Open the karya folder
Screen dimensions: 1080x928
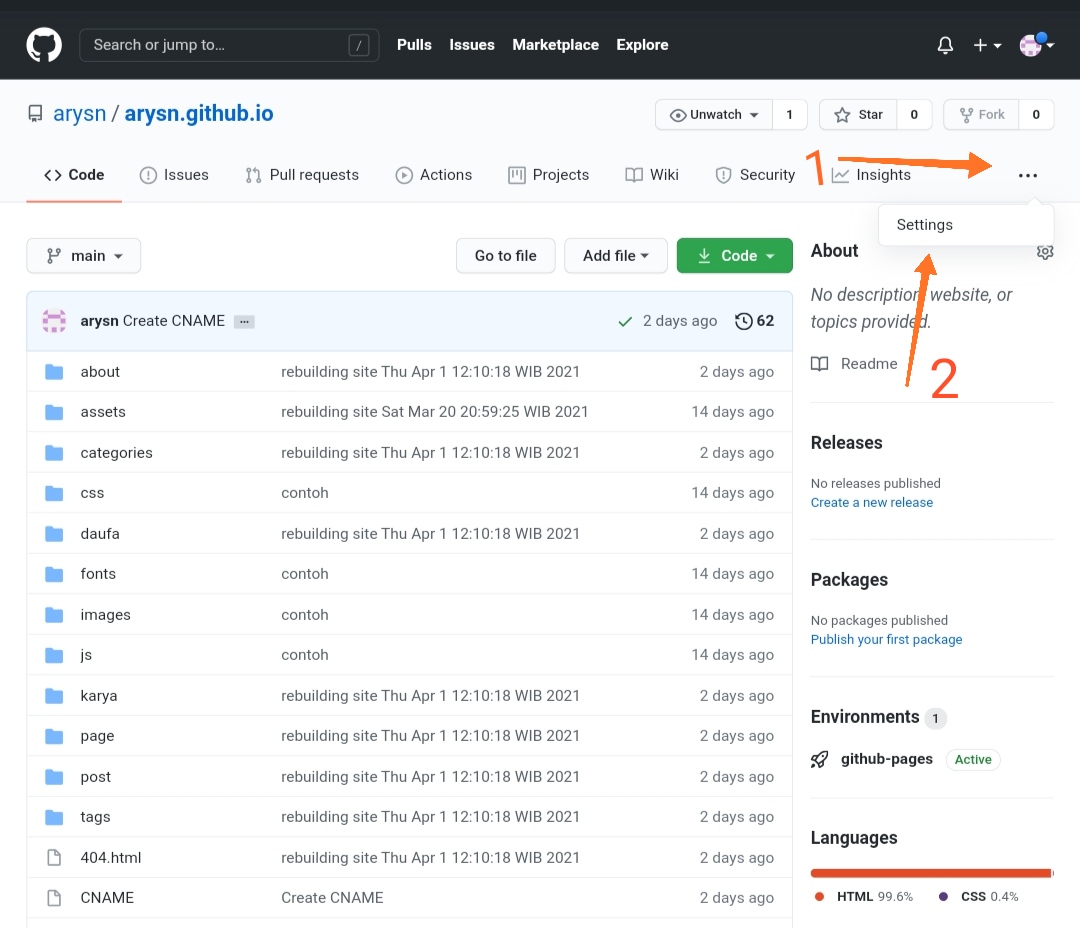98,696
